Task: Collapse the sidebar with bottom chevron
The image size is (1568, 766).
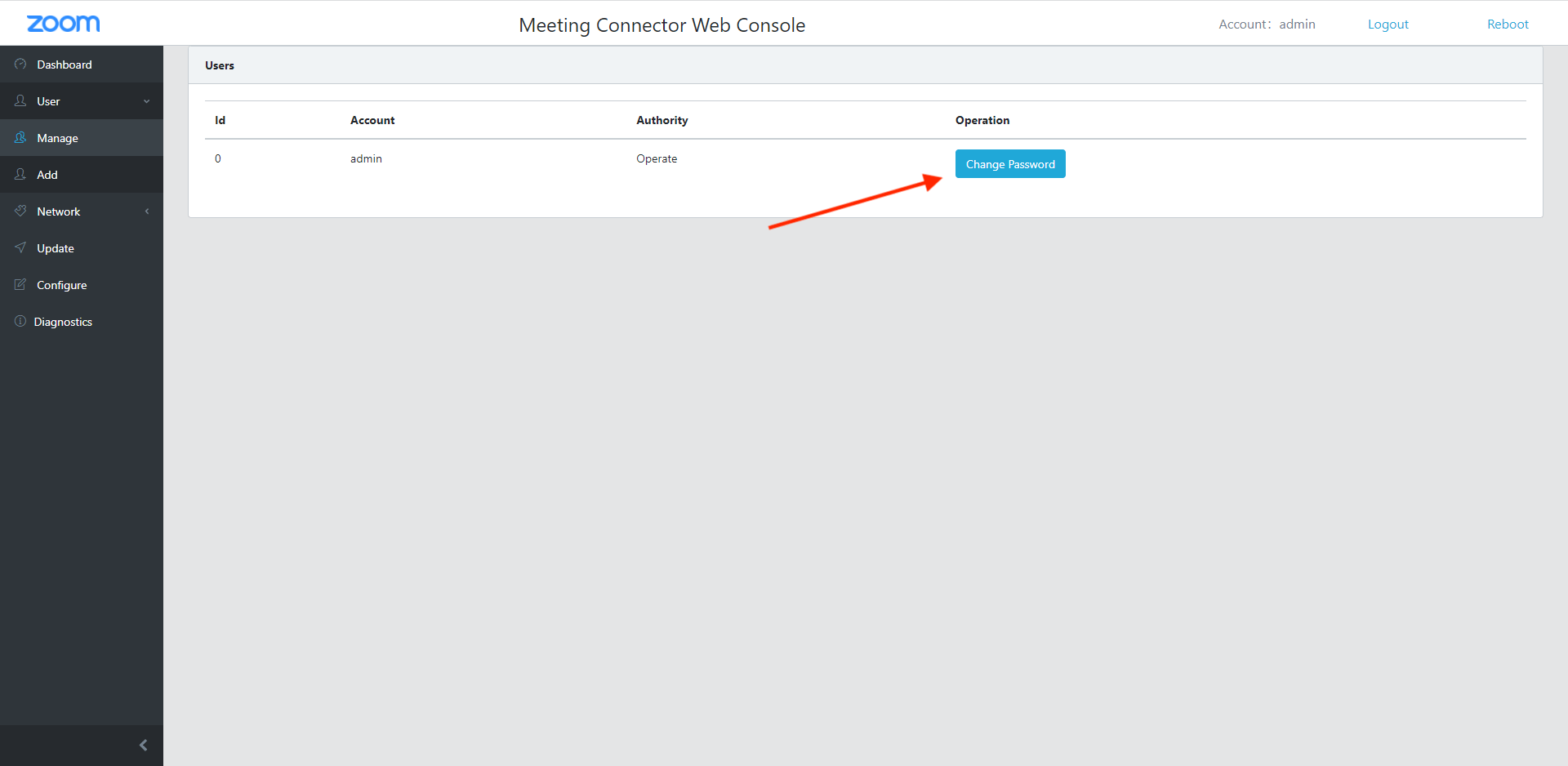Action: click(x=144, y=745)
